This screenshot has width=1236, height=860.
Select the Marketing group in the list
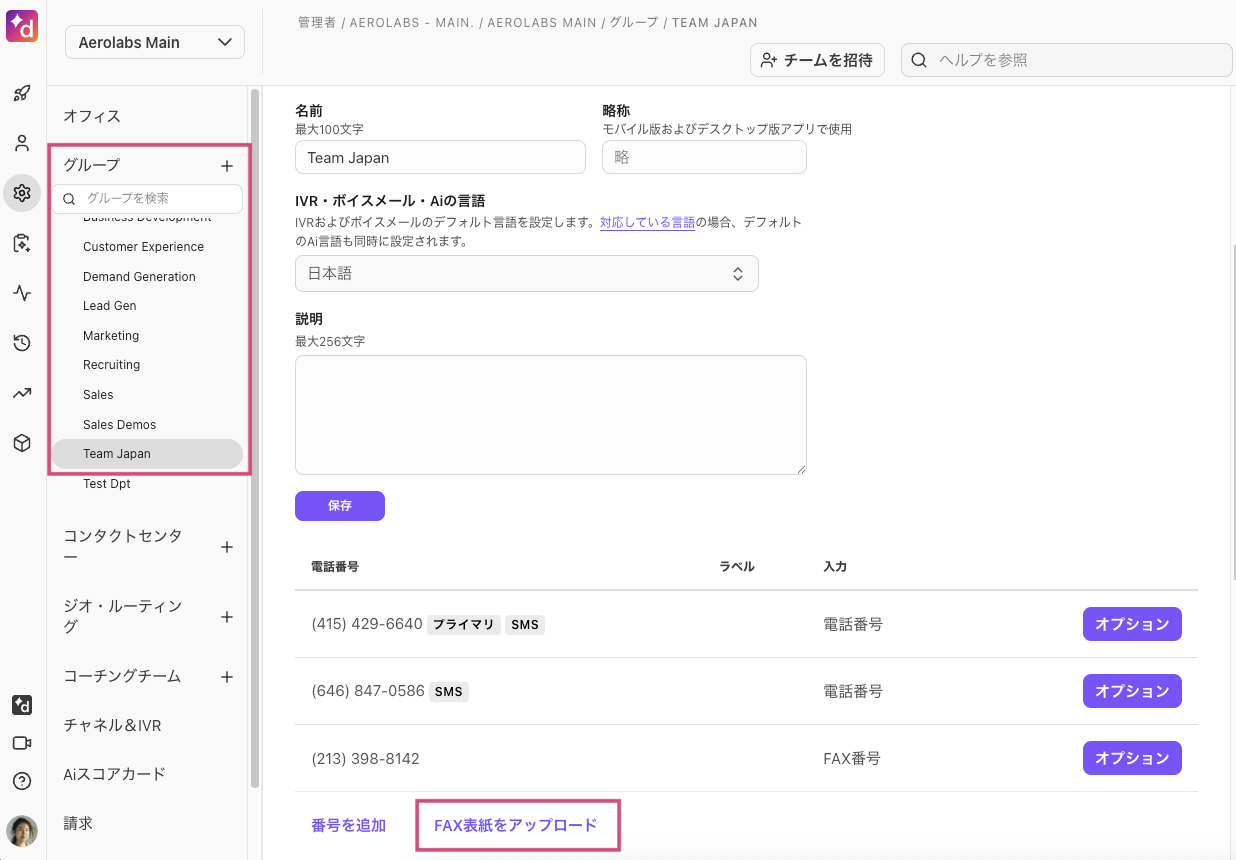pos(111,336)
